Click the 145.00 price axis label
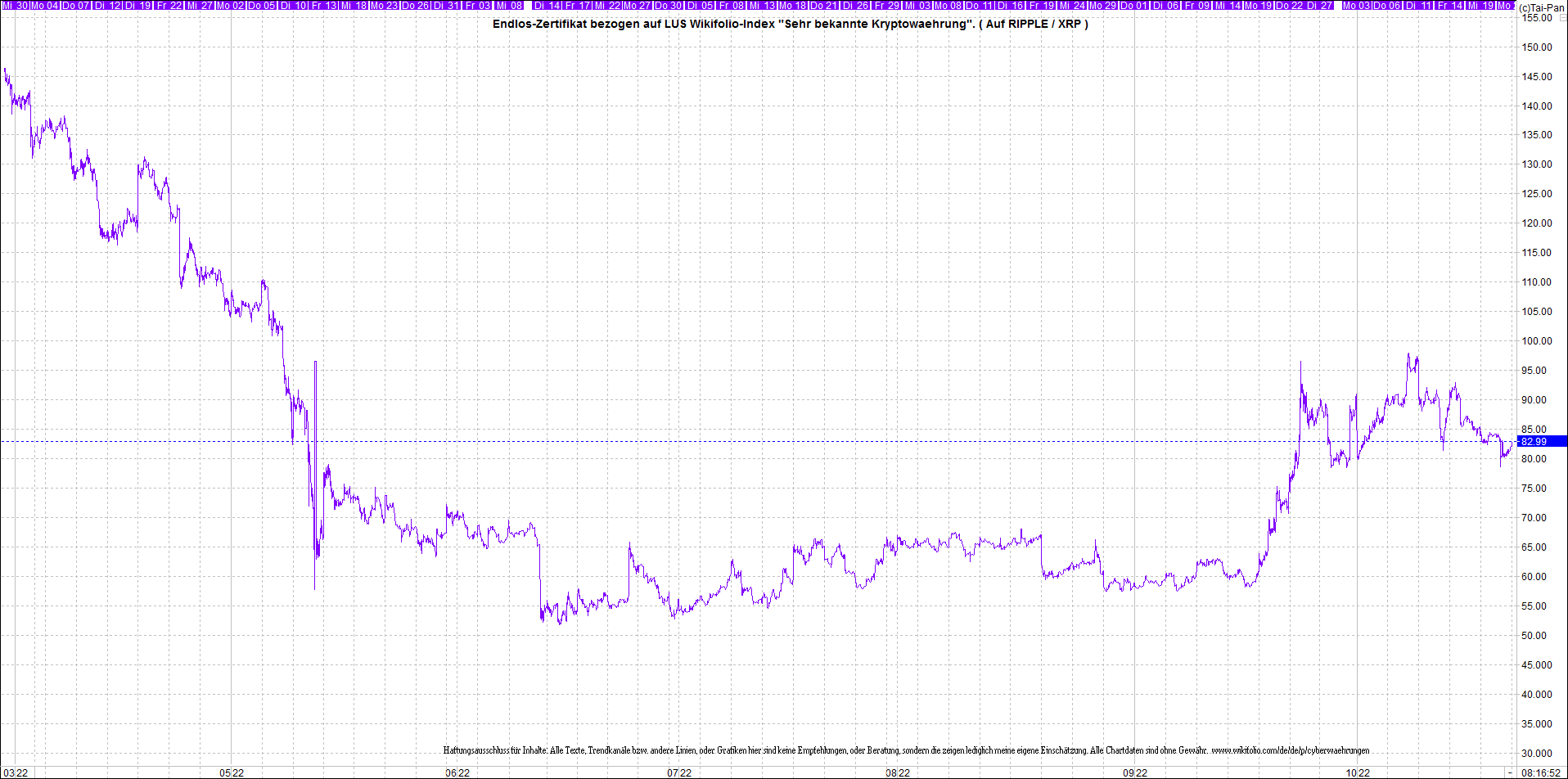 pyautogui.click(x=1537, y=77)
